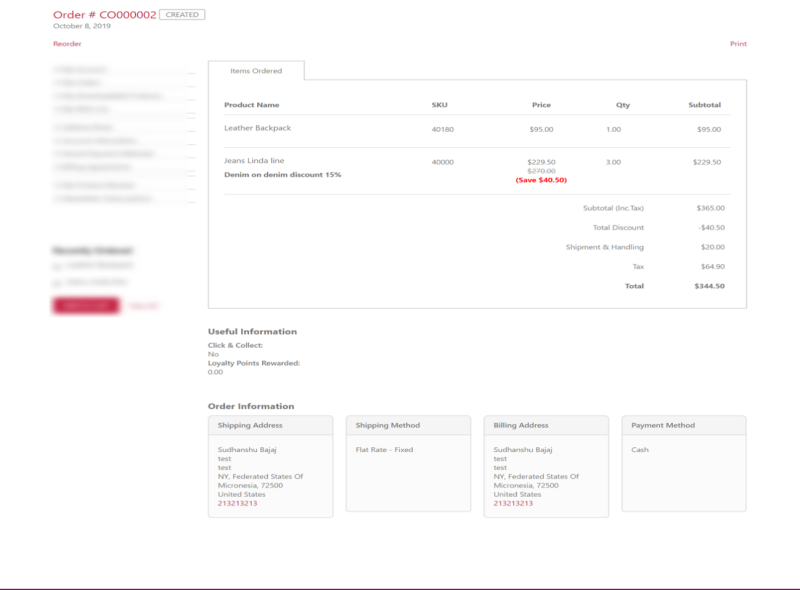Click the Print link
The image size is (800, 590).
pos(738,44)
